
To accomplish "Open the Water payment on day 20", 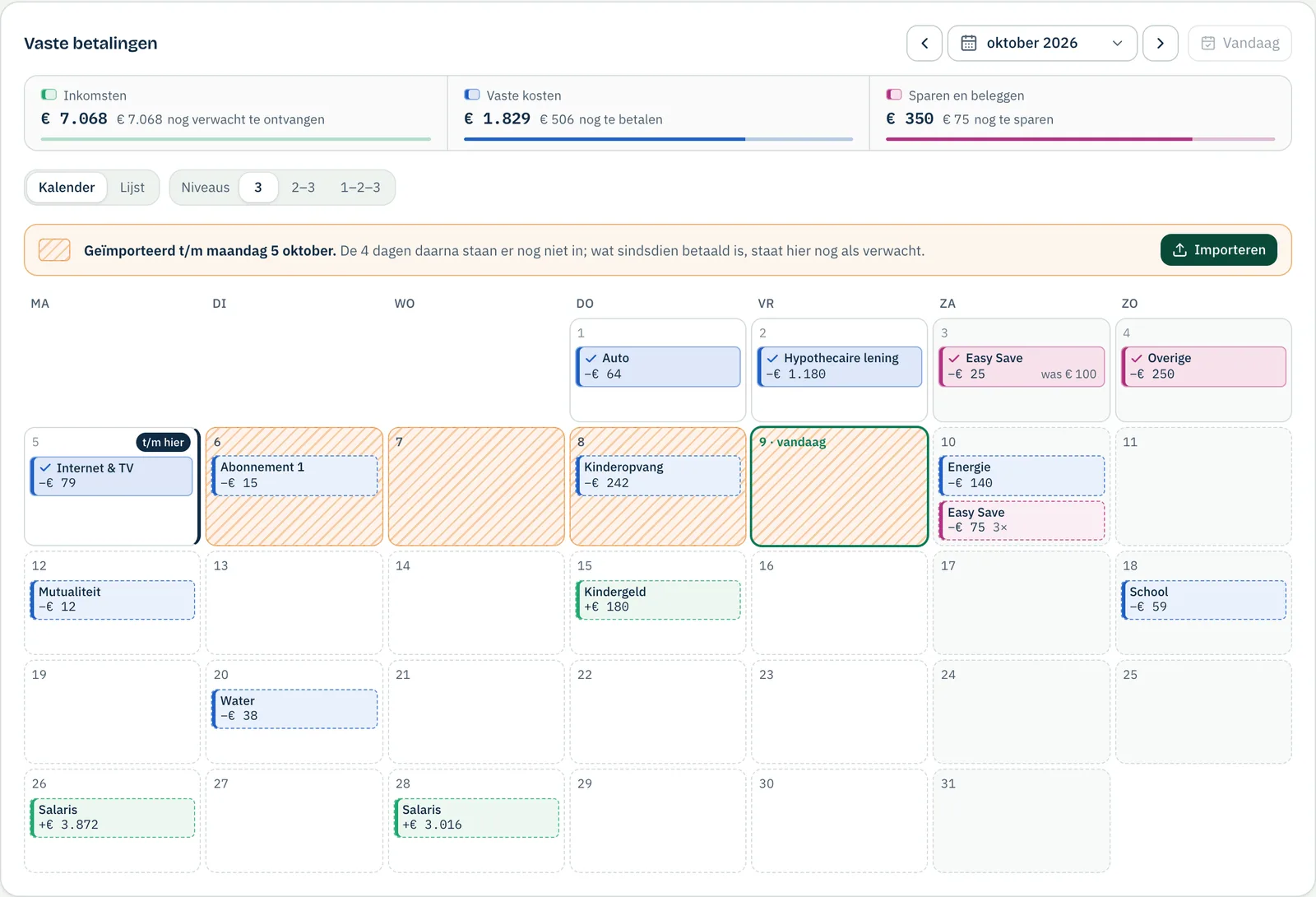I will 295,709.
